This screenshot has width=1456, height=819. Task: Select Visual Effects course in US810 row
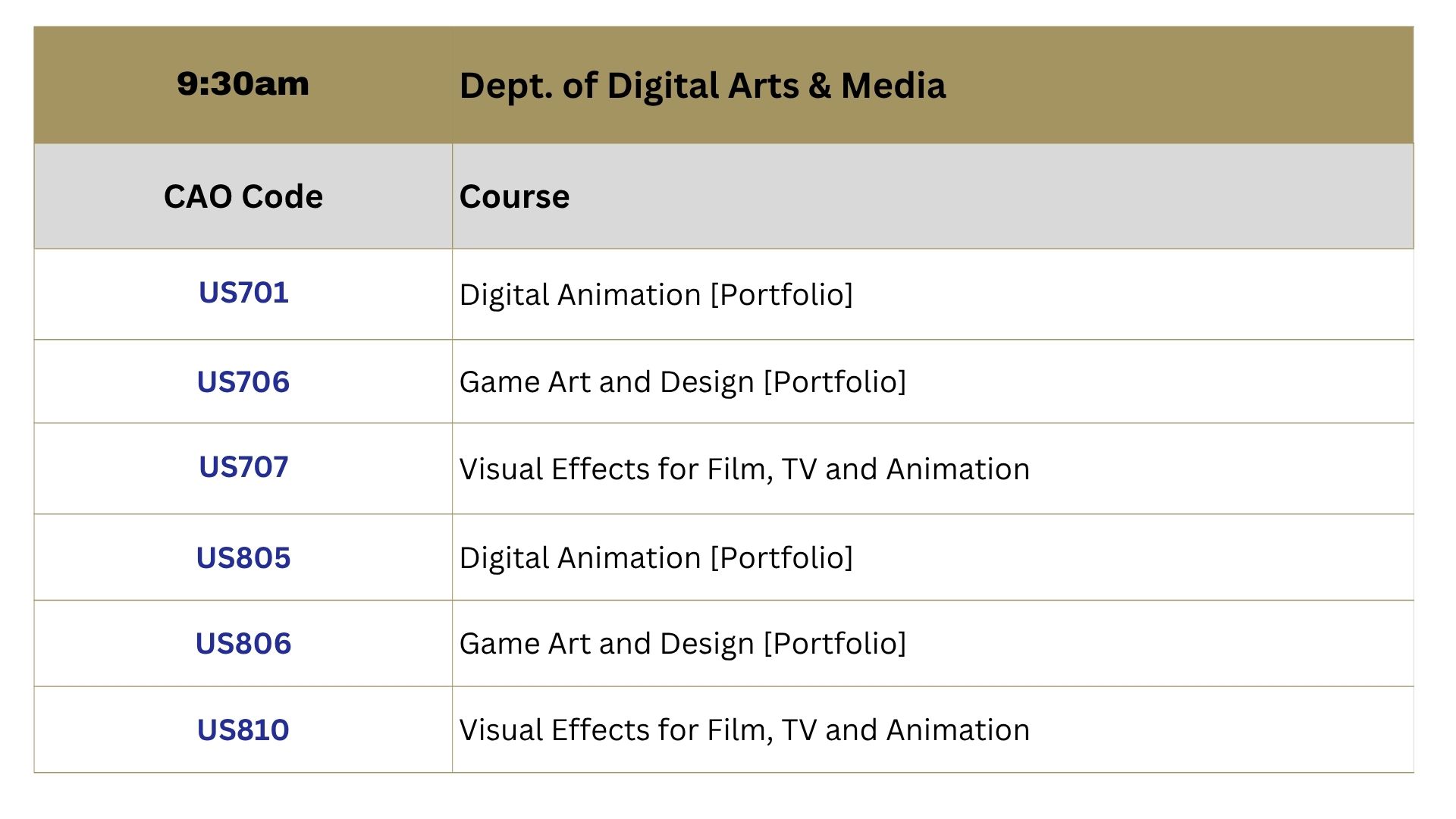pos(745,730)
